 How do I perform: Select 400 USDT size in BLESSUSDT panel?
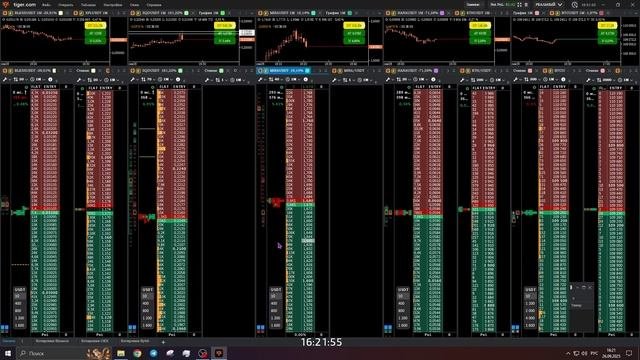pos(19,303)
